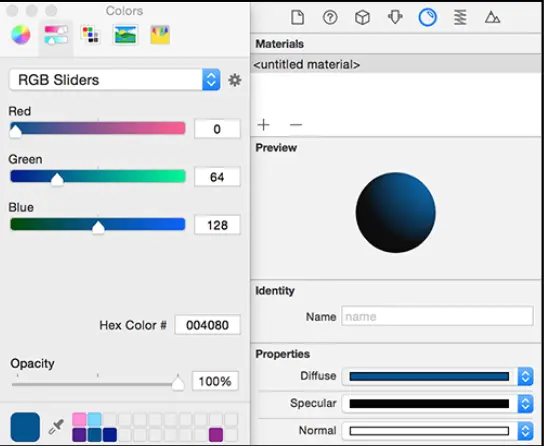Select the Material inspector circle icon
Image resolution: width=544 pixels, height=446 pixels.
pyautogui.click(x=427, y=17)
